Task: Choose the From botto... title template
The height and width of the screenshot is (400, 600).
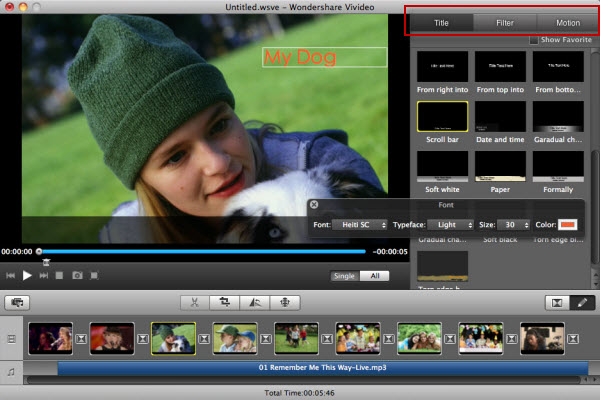Action: pyautogui.click(x=558, y=67)
